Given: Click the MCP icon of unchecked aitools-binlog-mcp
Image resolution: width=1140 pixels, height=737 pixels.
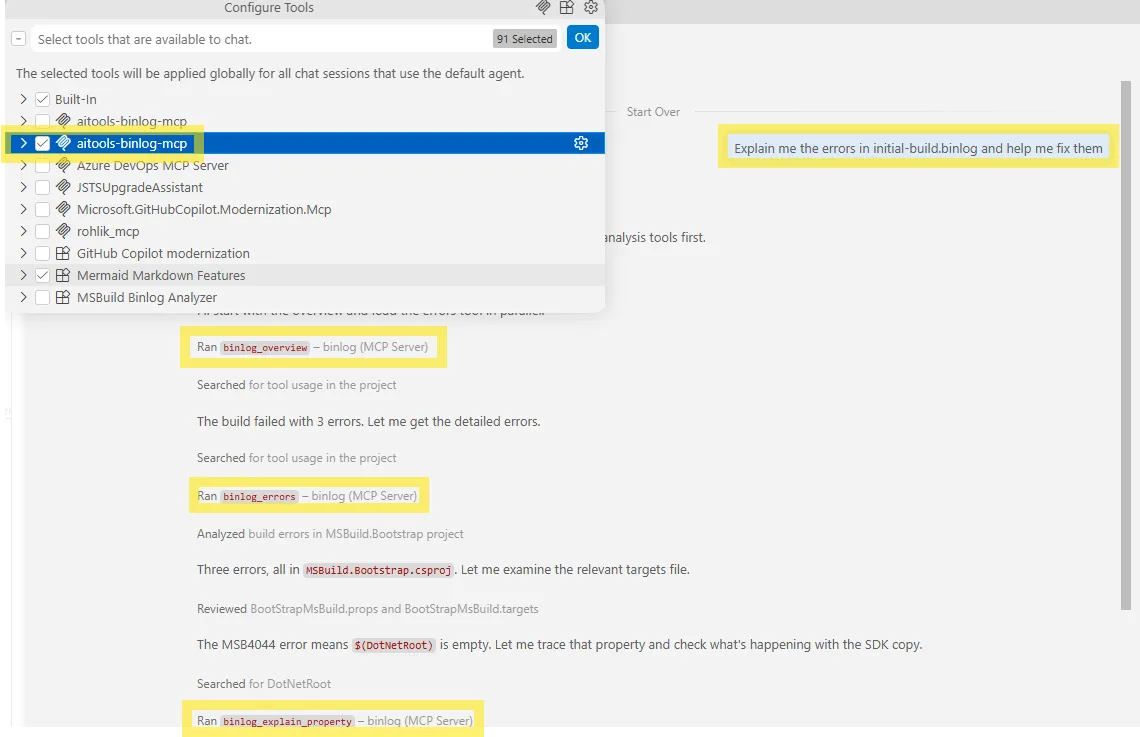Looking at the screenshot, I should (63, 121).
